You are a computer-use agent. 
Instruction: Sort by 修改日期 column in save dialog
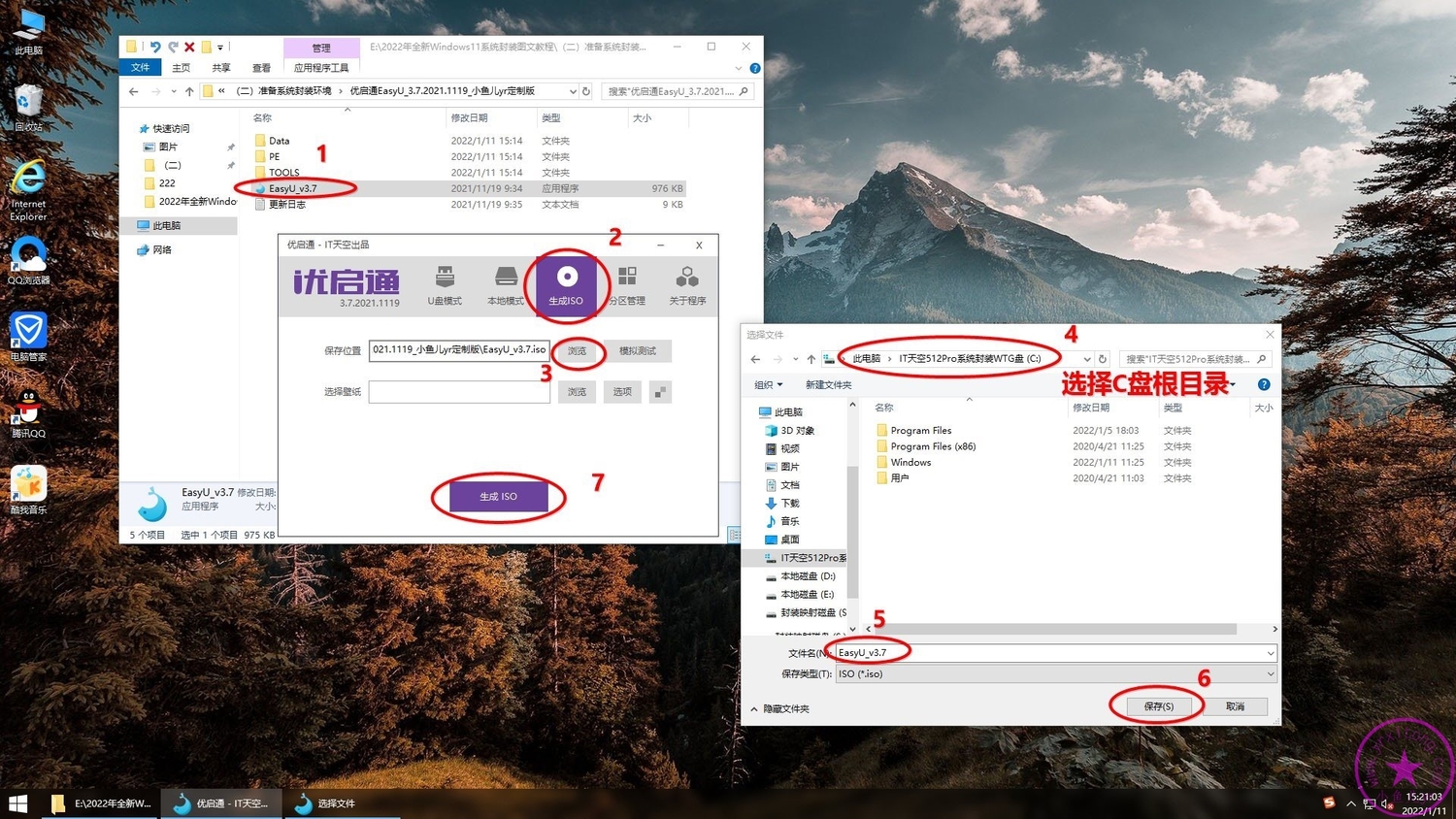click(x=1091, y=408)
